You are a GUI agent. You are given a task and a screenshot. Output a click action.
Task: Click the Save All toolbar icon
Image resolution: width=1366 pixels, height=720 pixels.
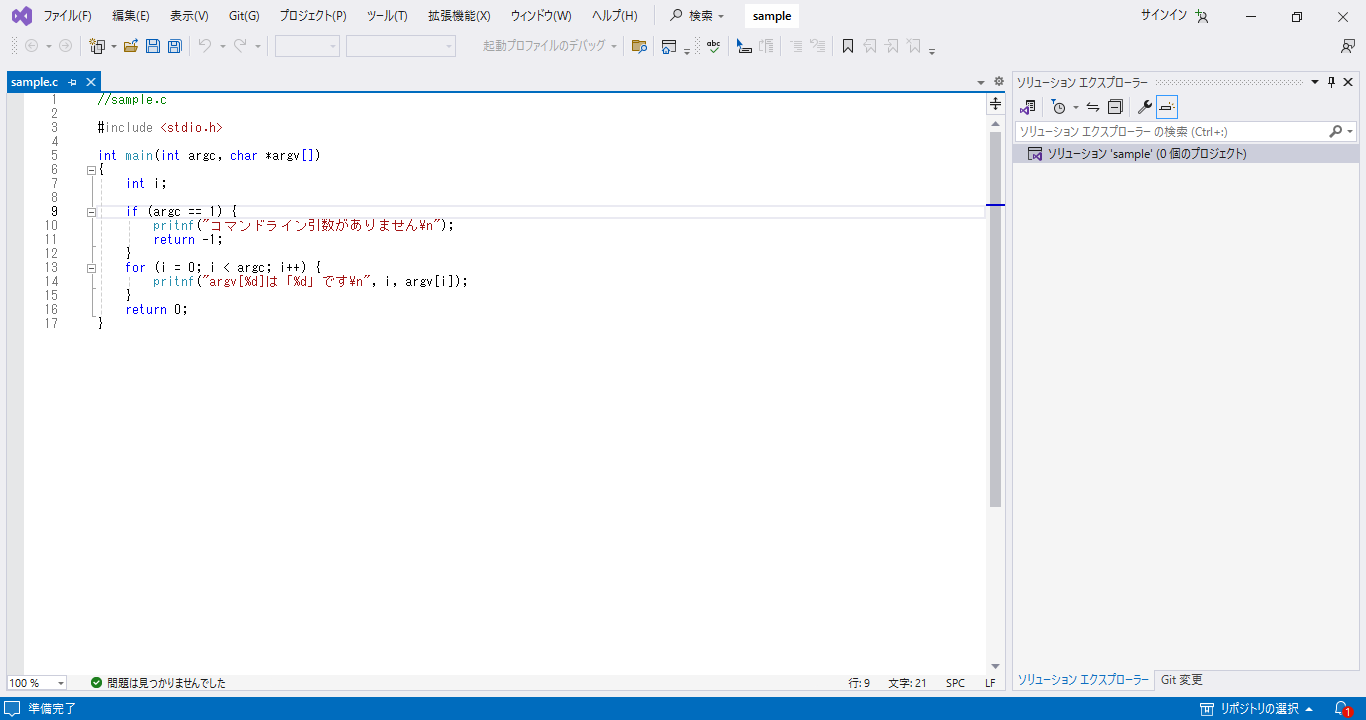[x=175, y=46]
